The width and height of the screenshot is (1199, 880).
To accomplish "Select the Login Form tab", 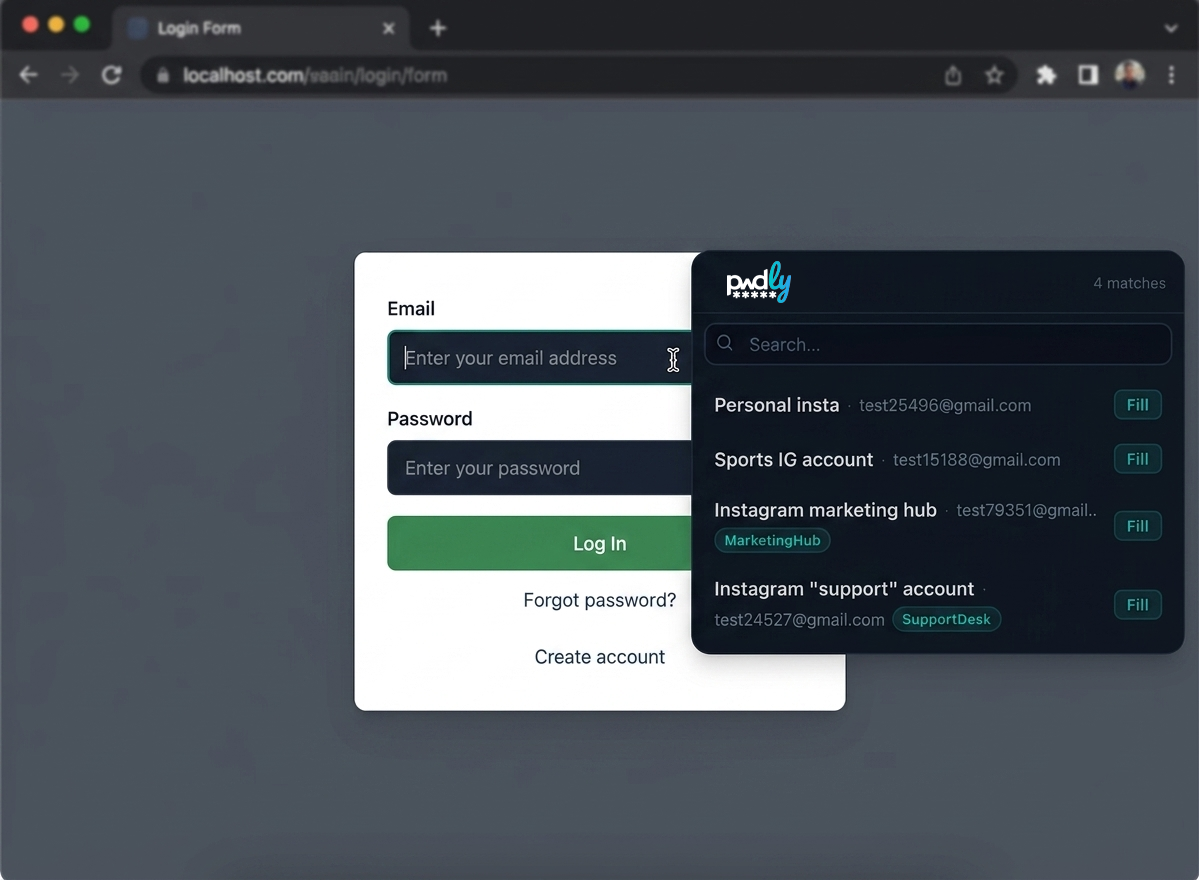I will [260, 28].
